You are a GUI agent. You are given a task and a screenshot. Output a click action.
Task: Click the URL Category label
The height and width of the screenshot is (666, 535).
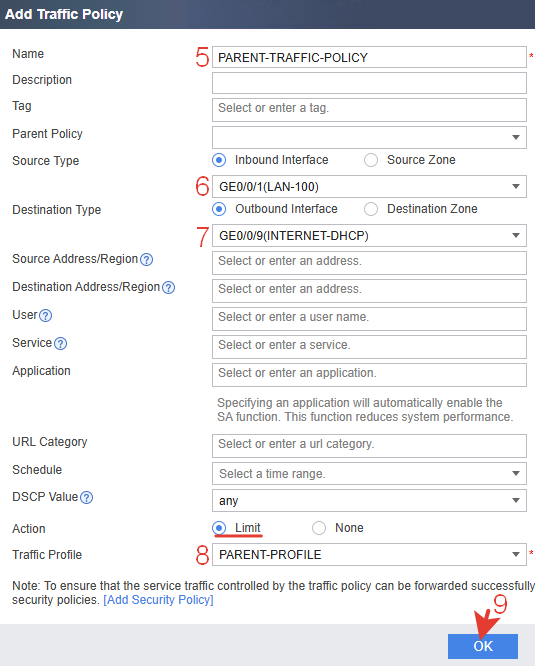50,442
